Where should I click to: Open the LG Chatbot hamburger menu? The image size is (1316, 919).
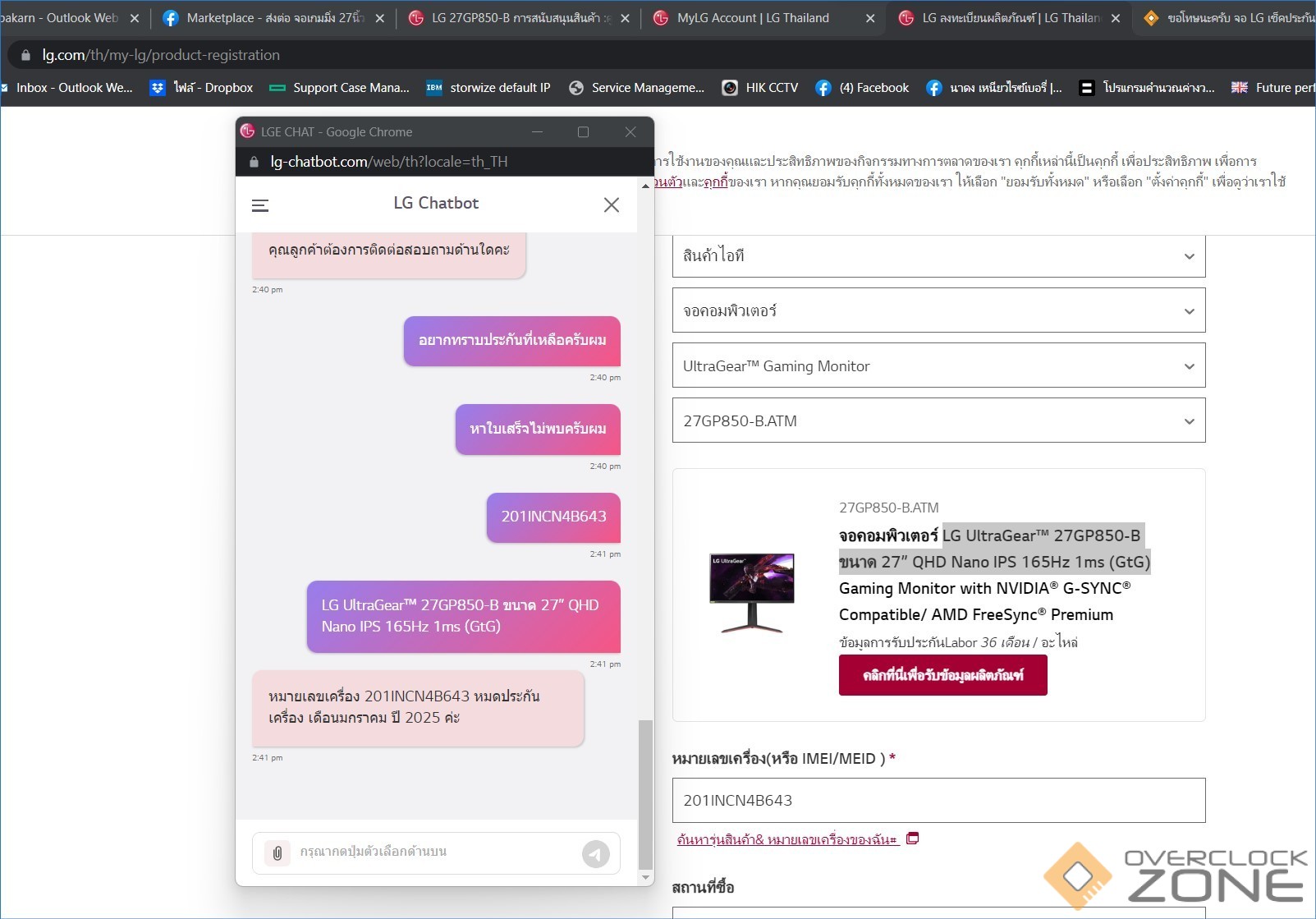[260, 205]
